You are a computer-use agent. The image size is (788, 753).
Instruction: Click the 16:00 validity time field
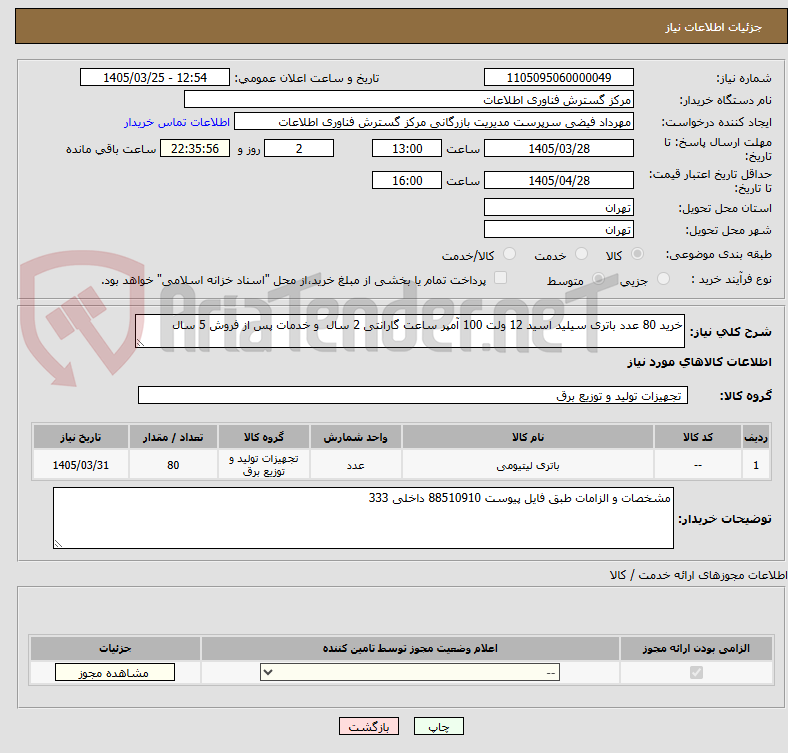point(407,180)
